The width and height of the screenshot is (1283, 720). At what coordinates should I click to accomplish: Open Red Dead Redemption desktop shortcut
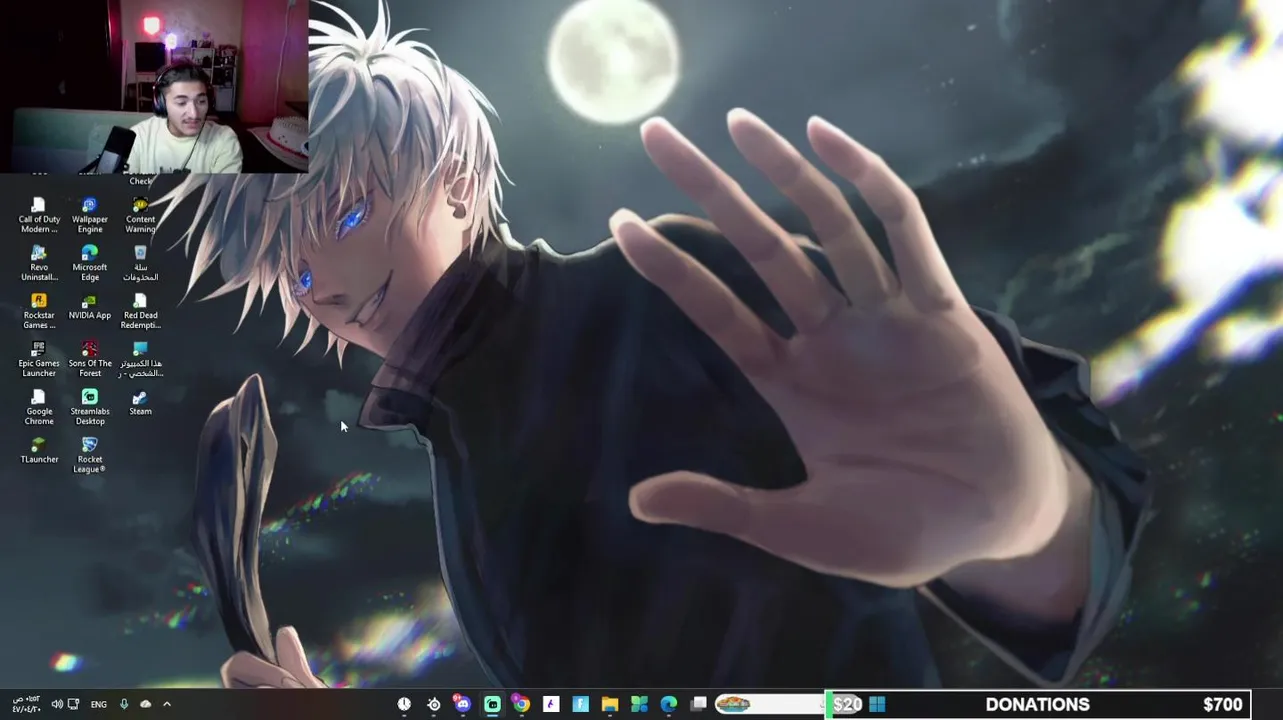140,311
